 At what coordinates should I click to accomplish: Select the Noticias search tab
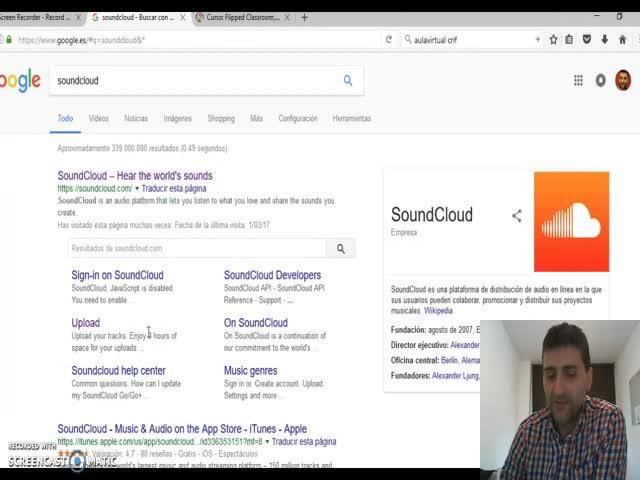pos(136,118)
